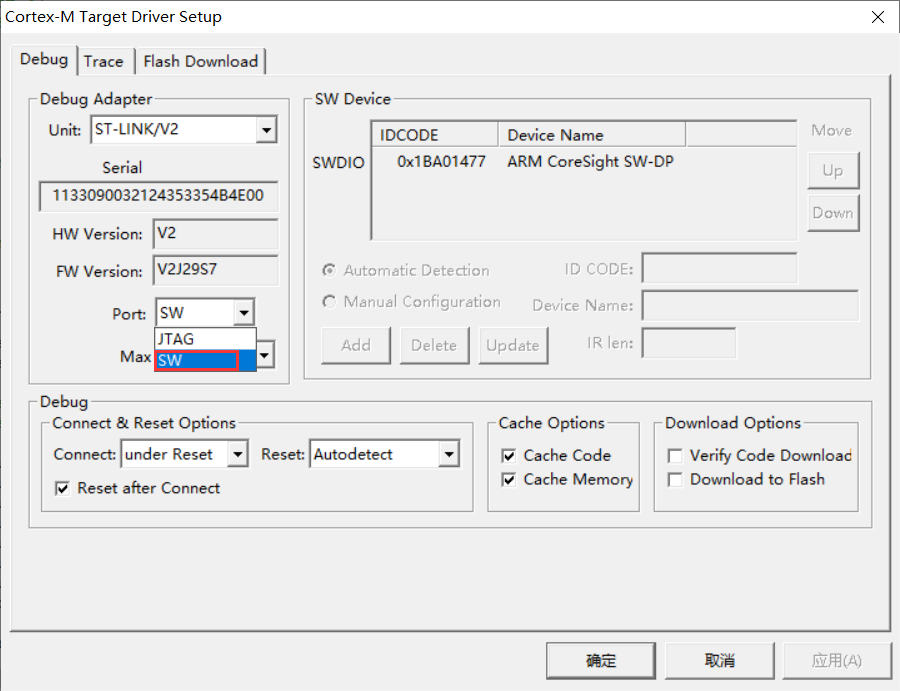900x691 pixels.
Task: Close the Cortex-M Target Driver Setup dialog
Action: (x=878, y=17)
